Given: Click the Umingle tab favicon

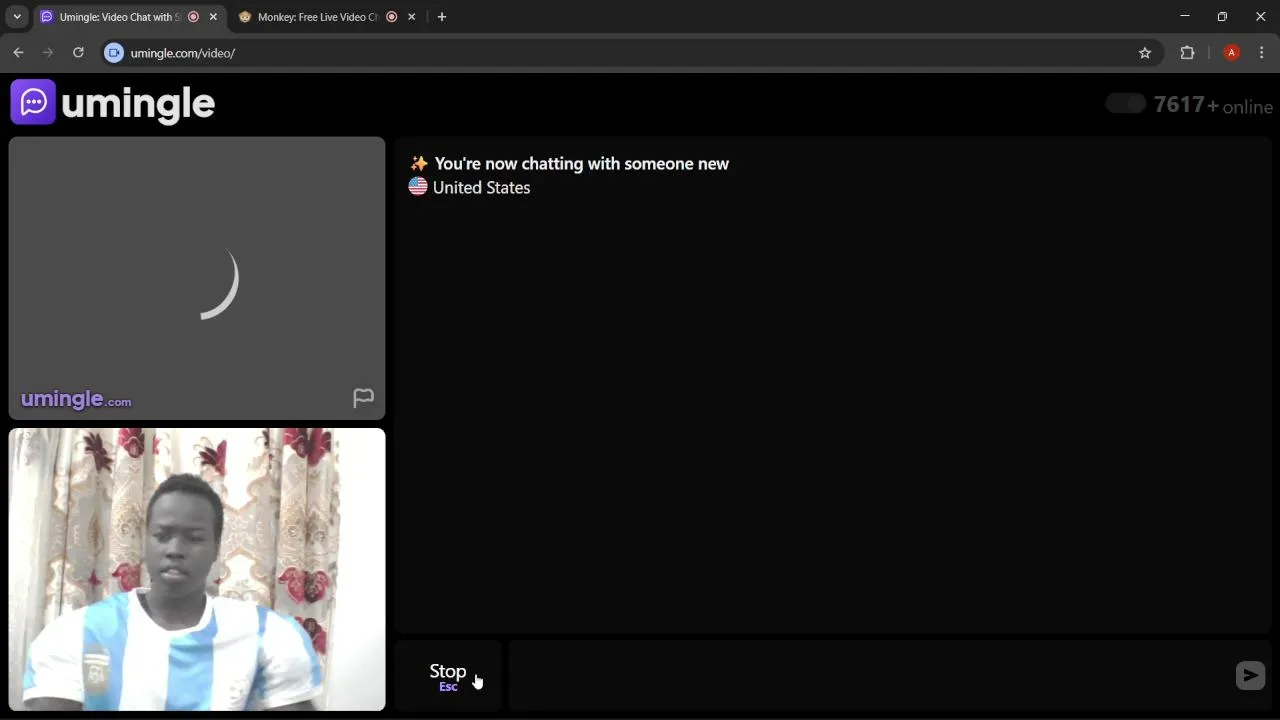Looking at the screenshot, I should pos(46,17).
